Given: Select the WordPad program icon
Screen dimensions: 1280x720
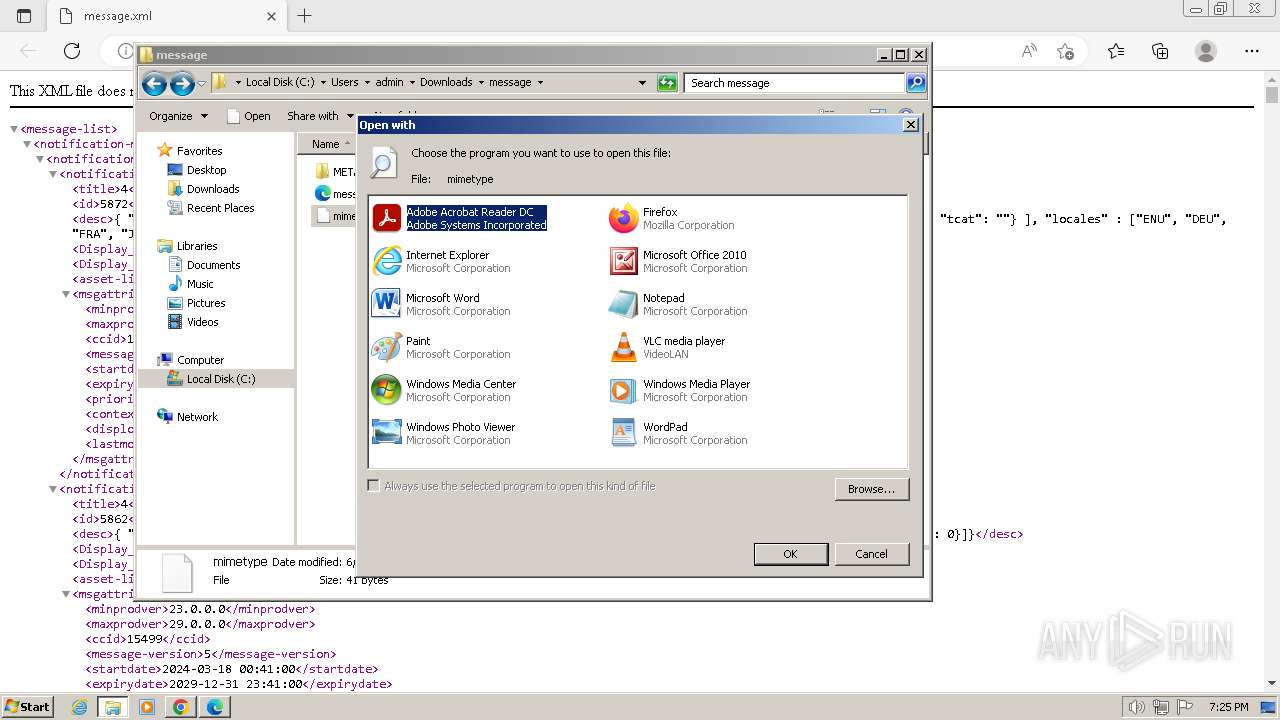Looking at the screenshot, I should tap(624, 433).
